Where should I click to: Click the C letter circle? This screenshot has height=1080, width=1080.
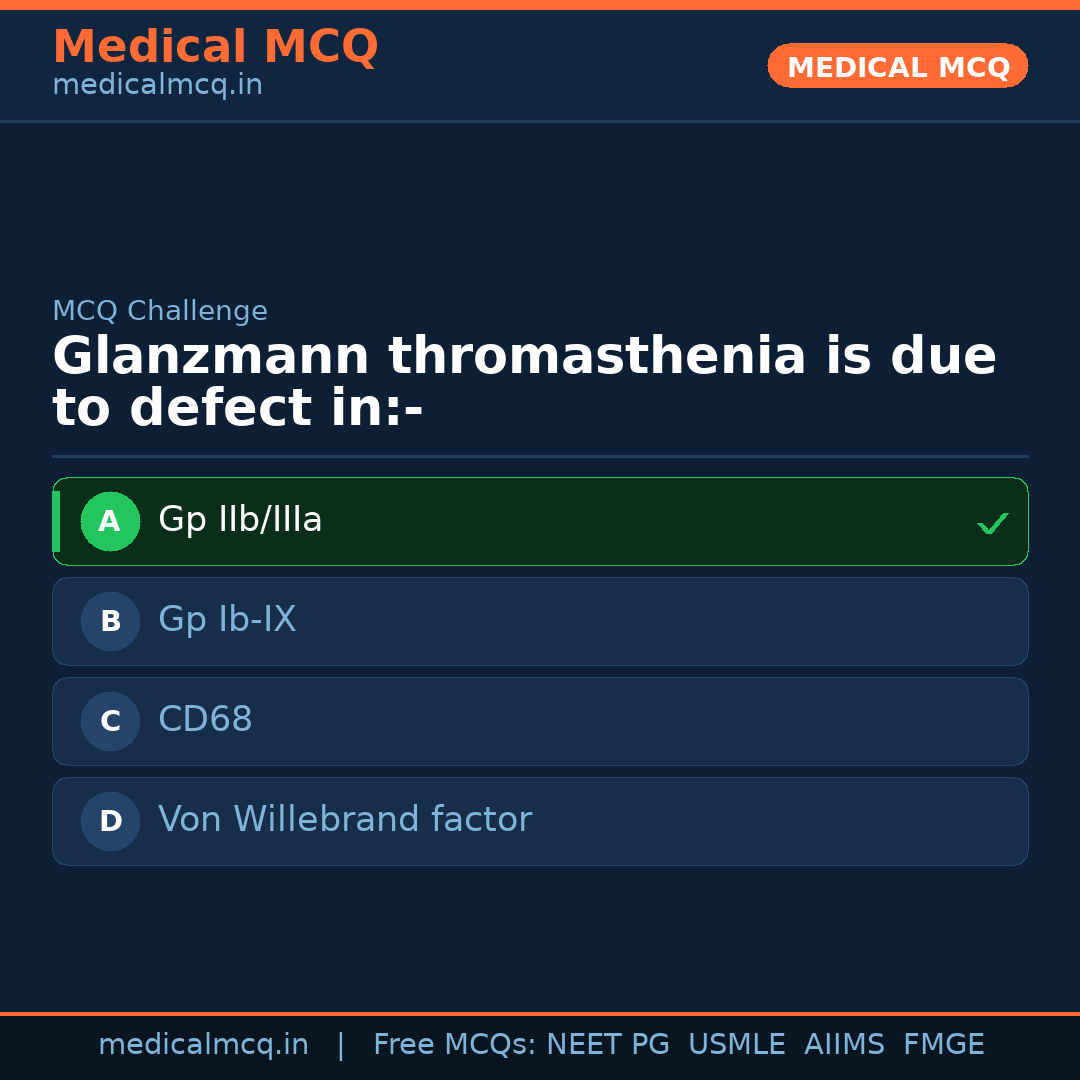click(x=110, y=721)
